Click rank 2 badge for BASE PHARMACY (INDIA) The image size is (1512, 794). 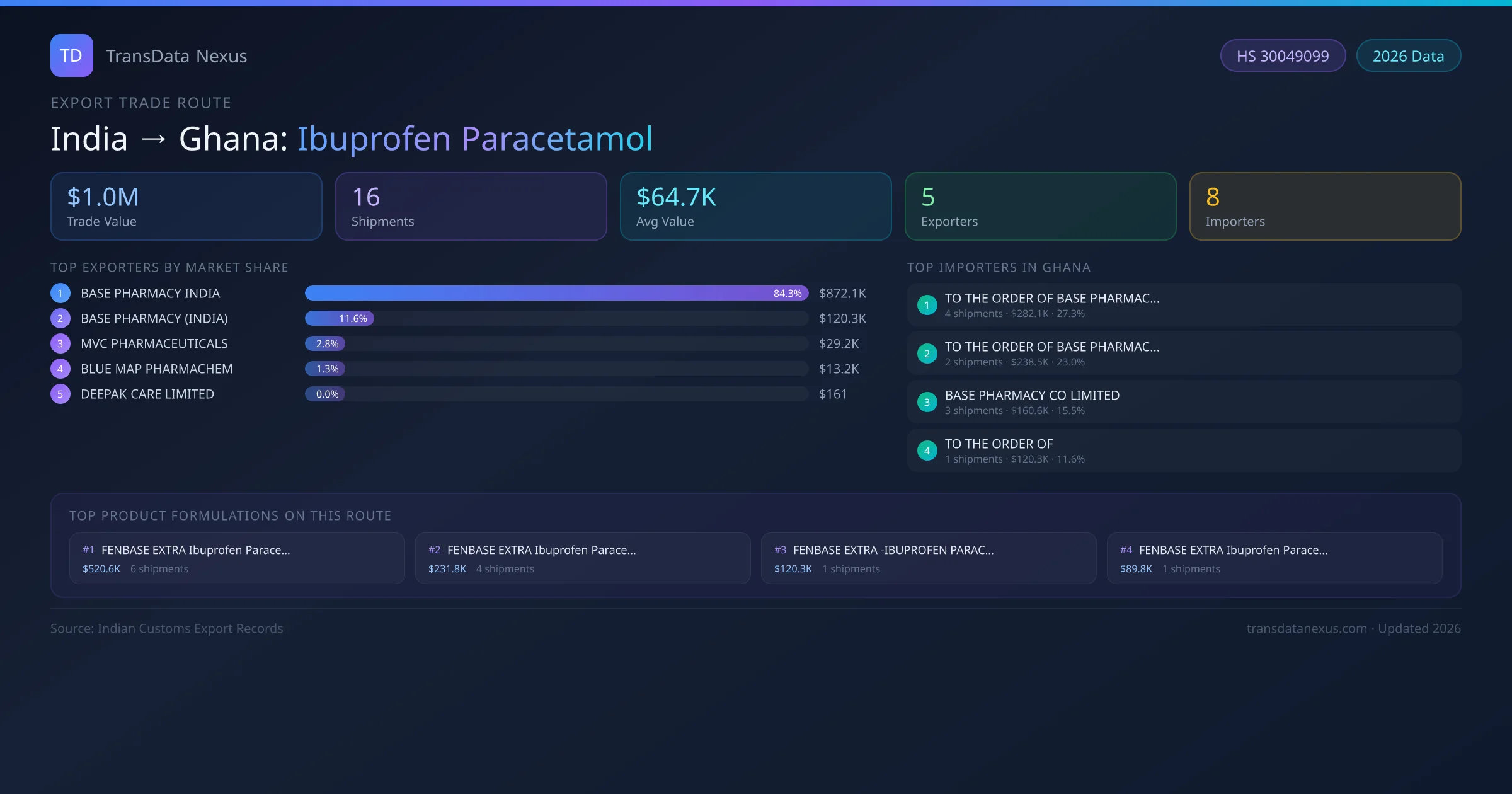(x=60, y=318)
